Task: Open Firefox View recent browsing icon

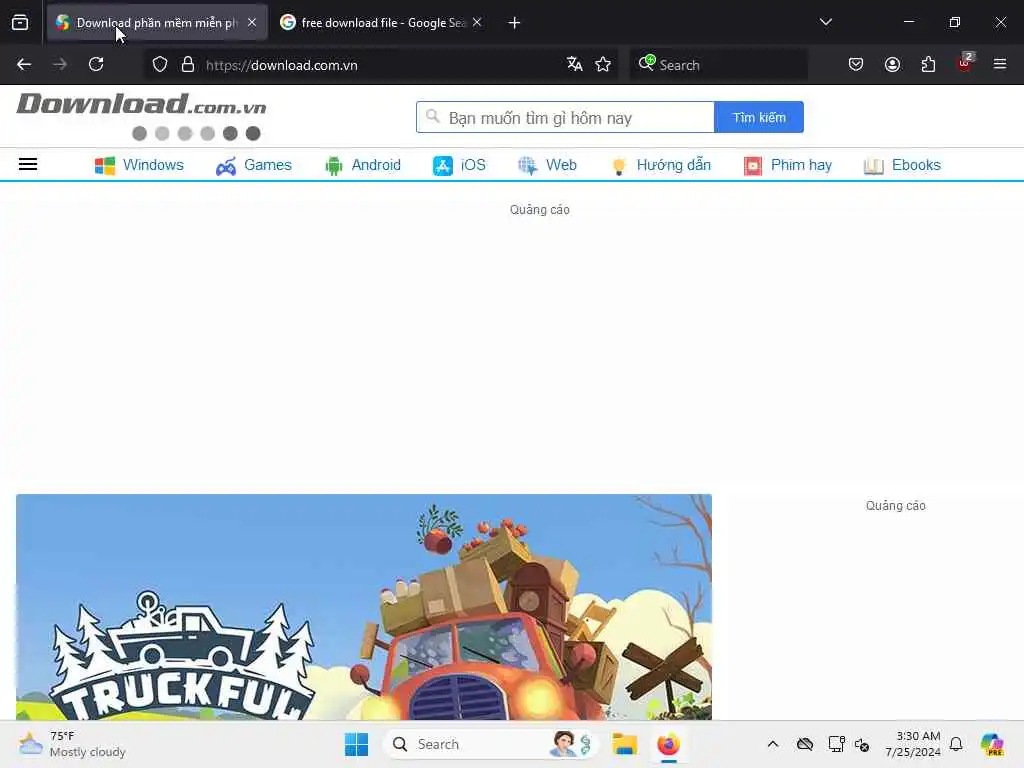Action: pyautogui.click(x=20, y=23)
